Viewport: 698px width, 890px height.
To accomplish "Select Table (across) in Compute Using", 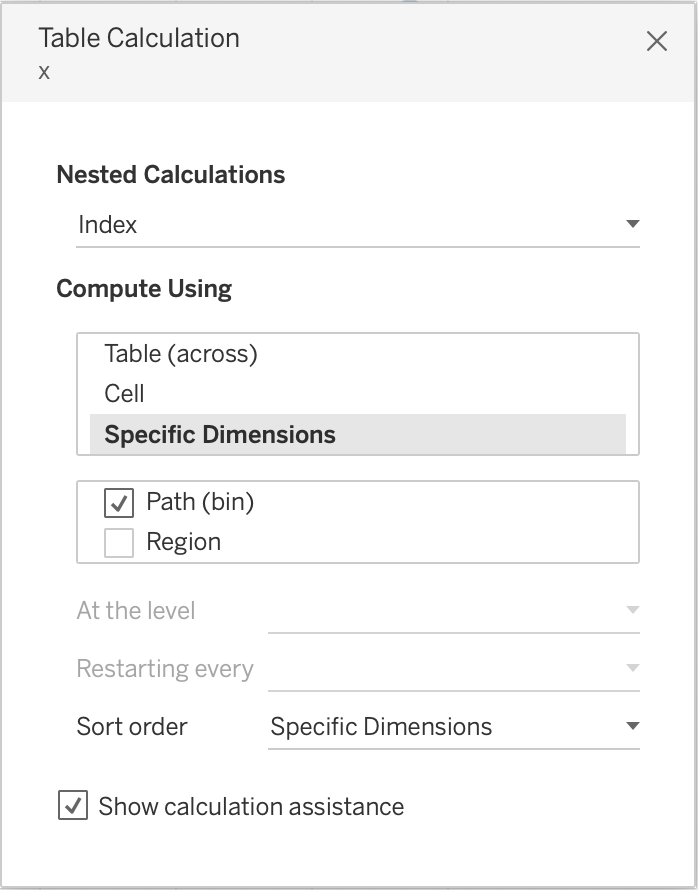I will click(x=181, y=354).
